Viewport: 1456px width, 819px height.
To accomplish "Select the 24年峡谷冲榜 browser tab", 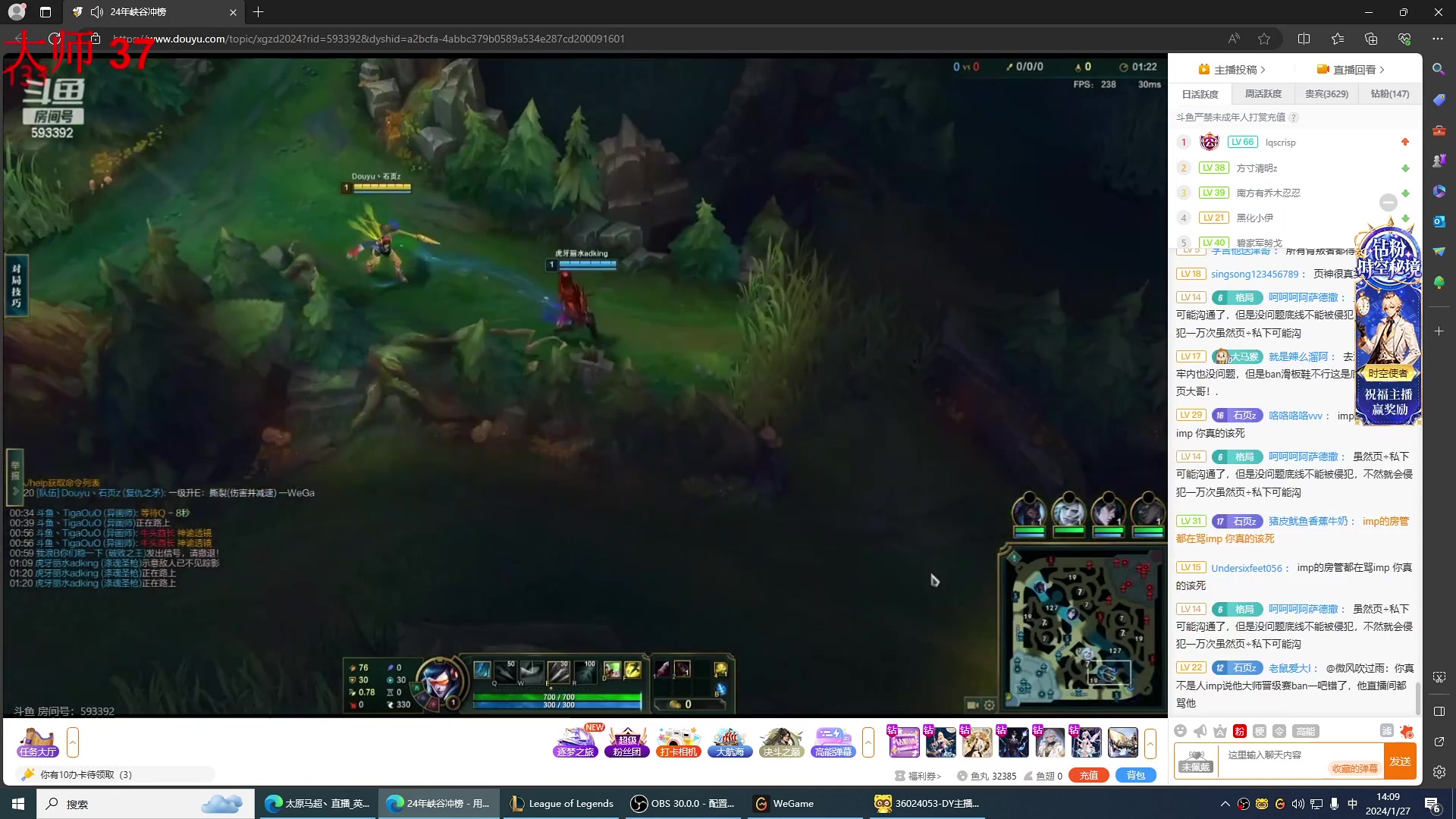I will (155, 12).
